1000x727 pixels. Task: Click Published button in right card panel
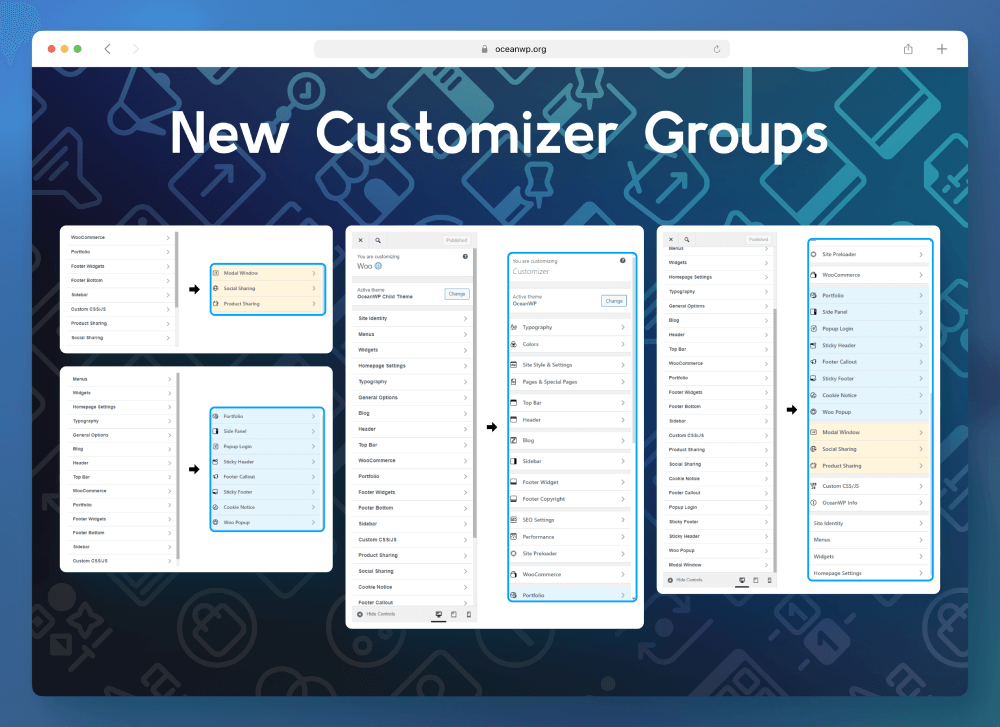(758, 240)
